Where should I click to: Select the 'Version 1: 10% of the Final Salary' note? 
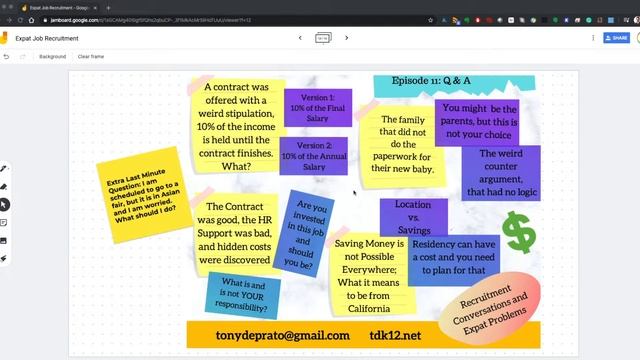318,108
